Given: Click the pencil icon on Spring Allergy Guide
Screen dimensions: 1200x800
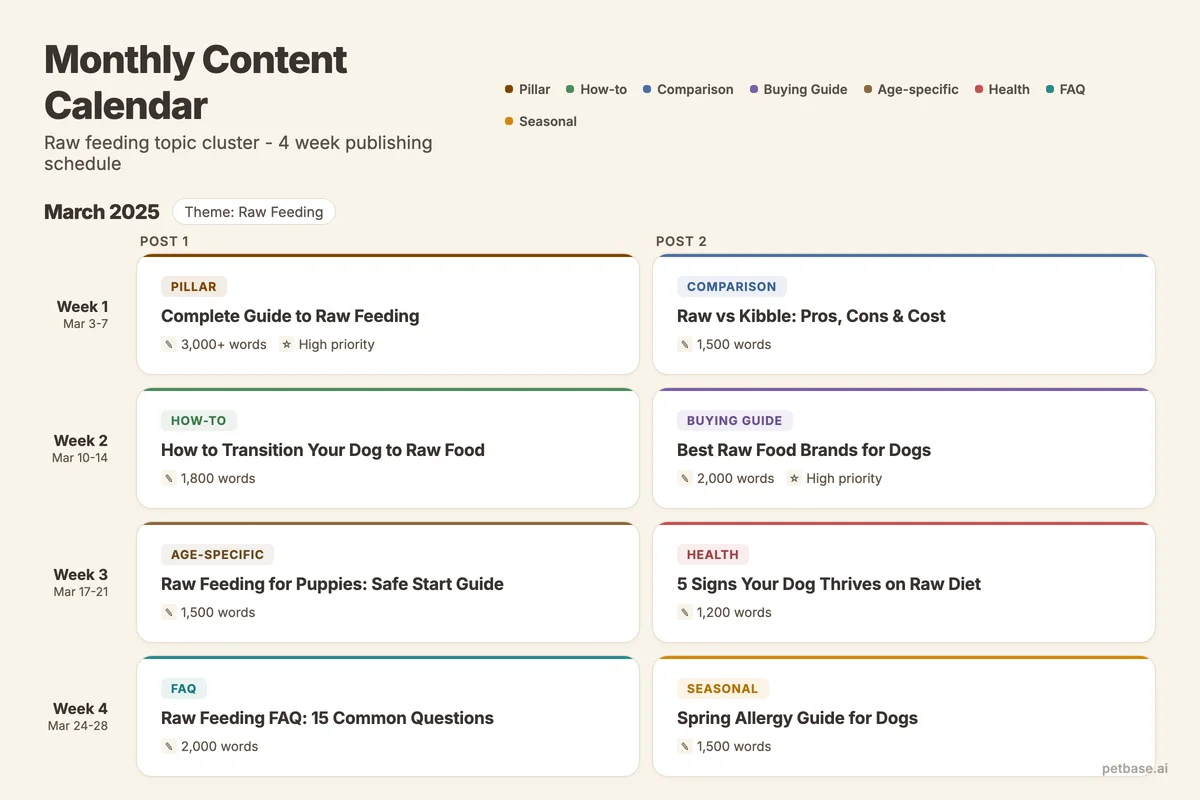Looking at the screenshot, I should point(684,745).
